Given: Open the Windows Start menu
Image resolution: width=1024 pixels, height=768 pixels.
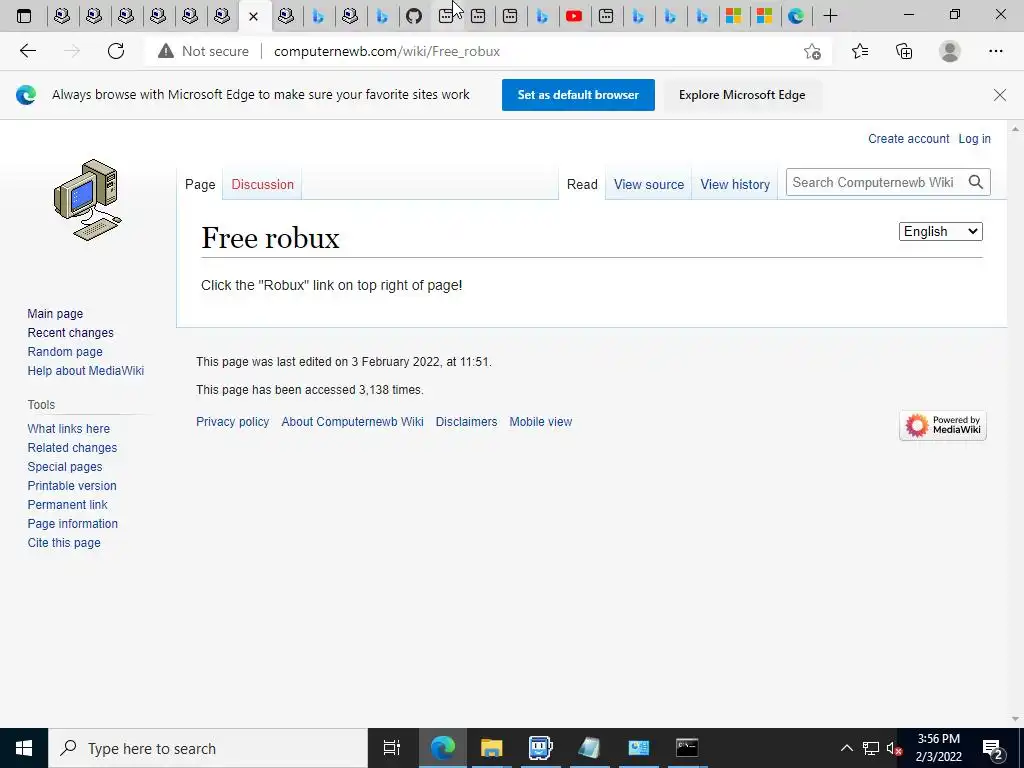Looking at the screenshot, I should (x=24, y=748).
